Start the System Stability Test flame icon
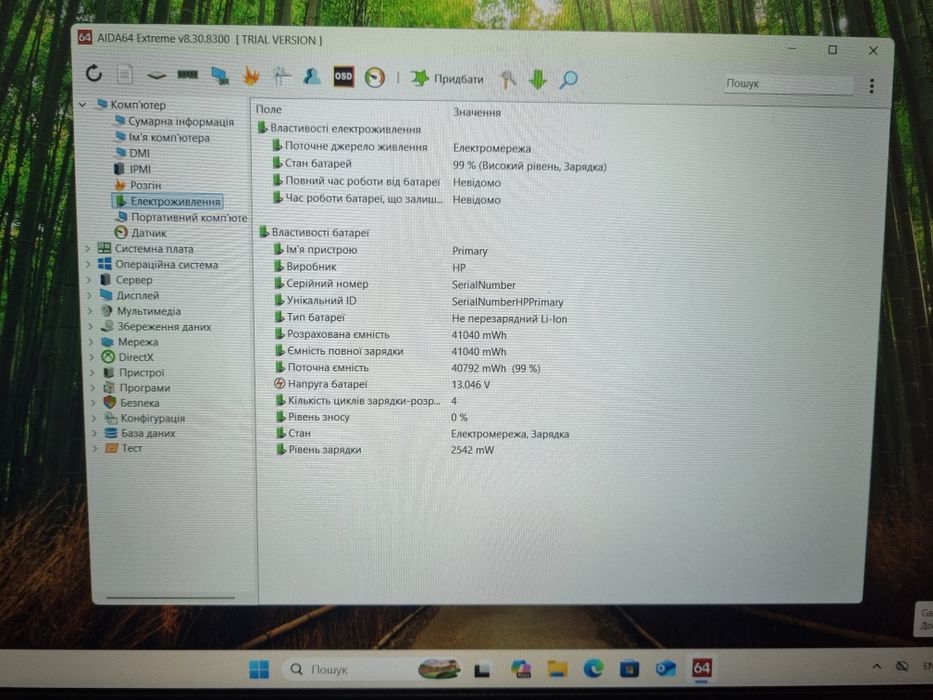This screenshot has height=700, width=933. click(x=251, y=76)
